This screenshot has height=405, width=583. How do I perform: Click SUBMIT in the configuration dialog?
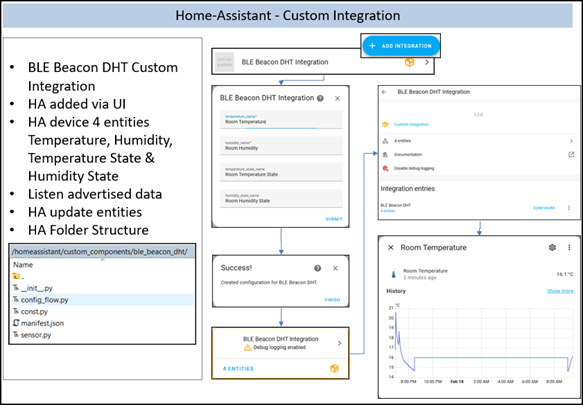pyautogui.click(x=334, y=219)
